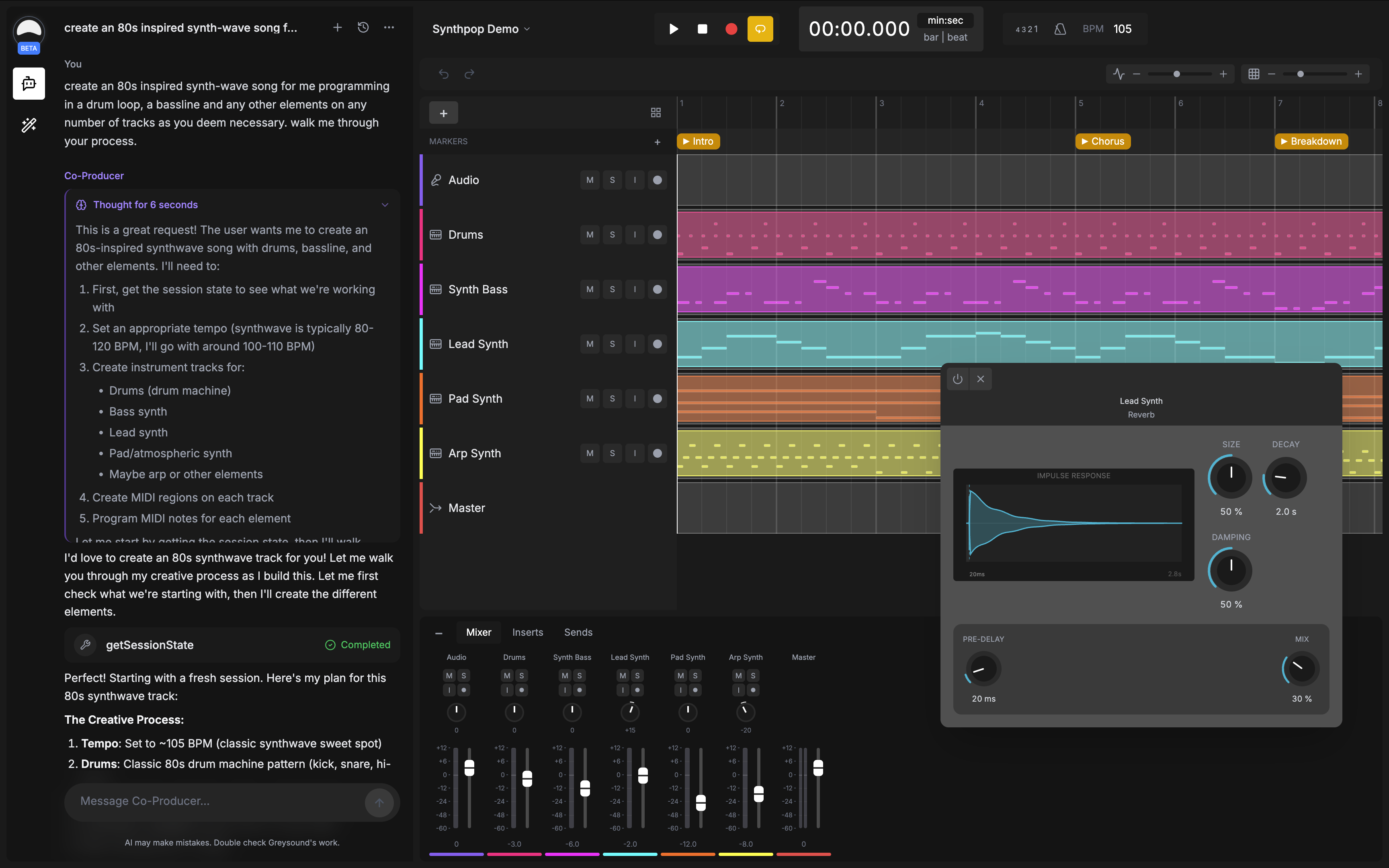Send the message to Co-Producer
Viewport: 1389px width, 868px height.
(x=379, y=802)
